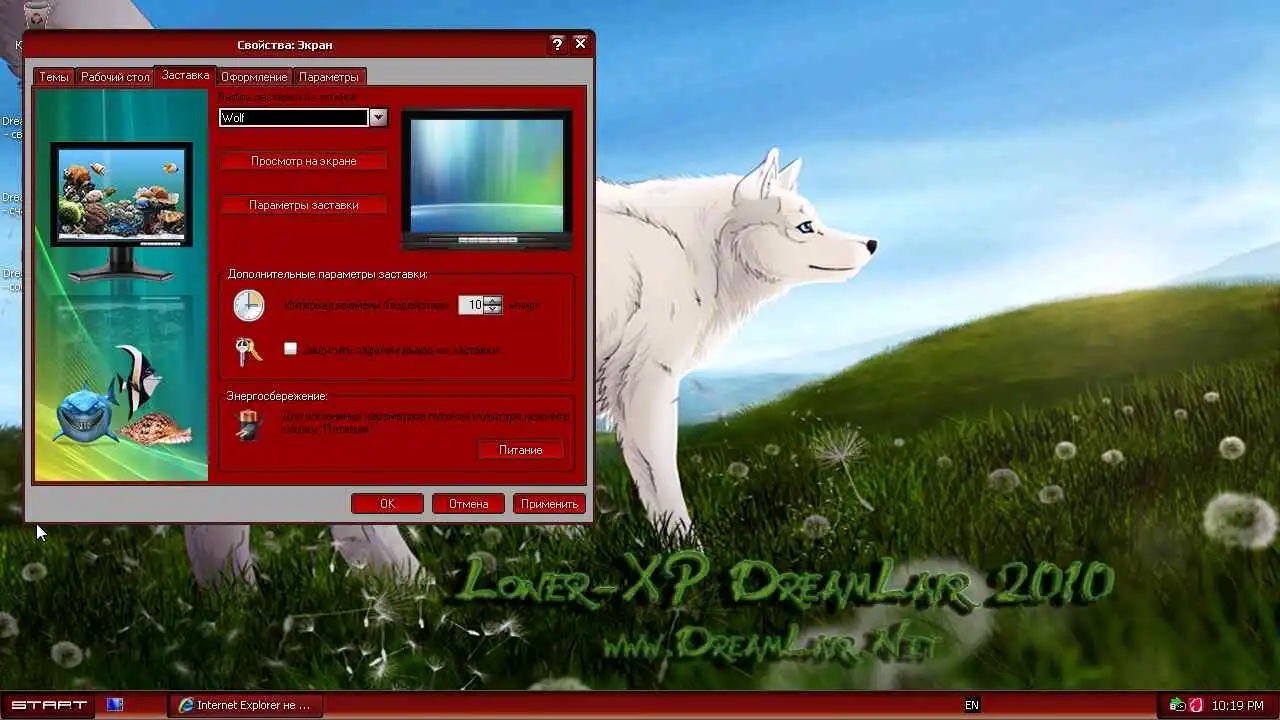Click the 10:19 PM taskbar clock
Image resolution: width=1280 pixels, height=720 pixels.
click(1238, 705)
